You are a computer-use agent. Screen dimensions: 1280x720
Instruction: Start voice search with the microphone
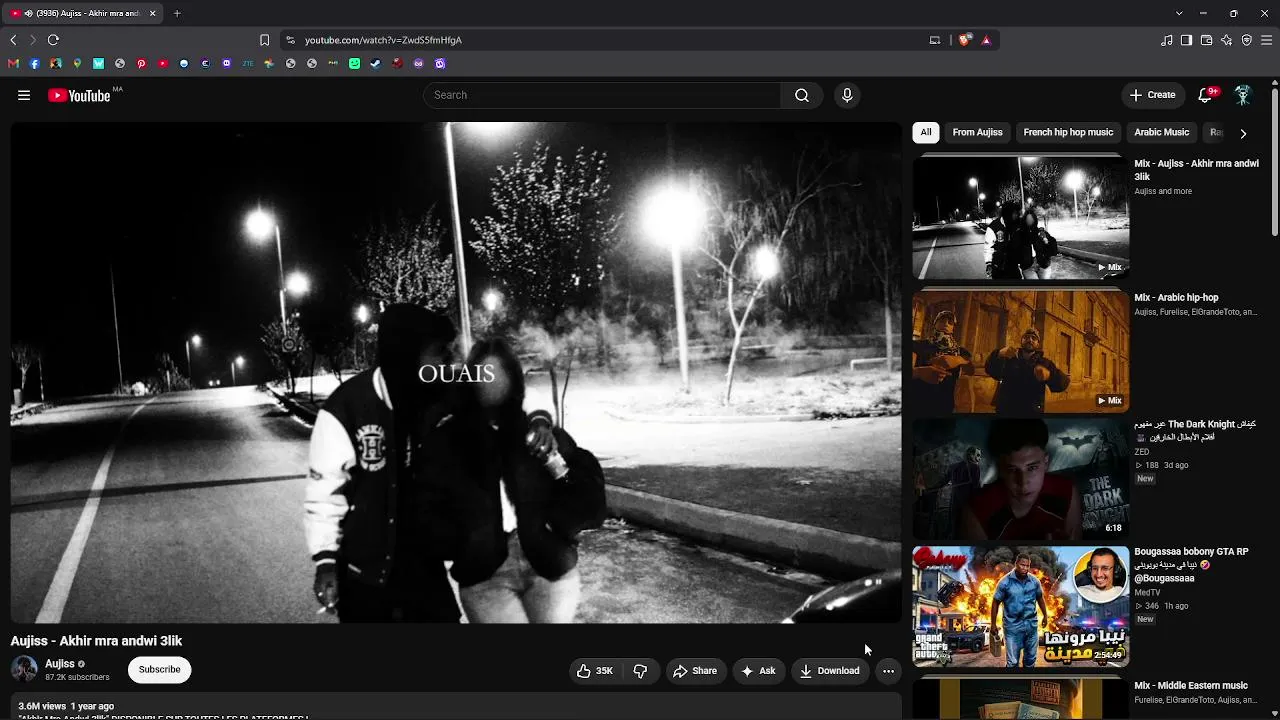847,95
